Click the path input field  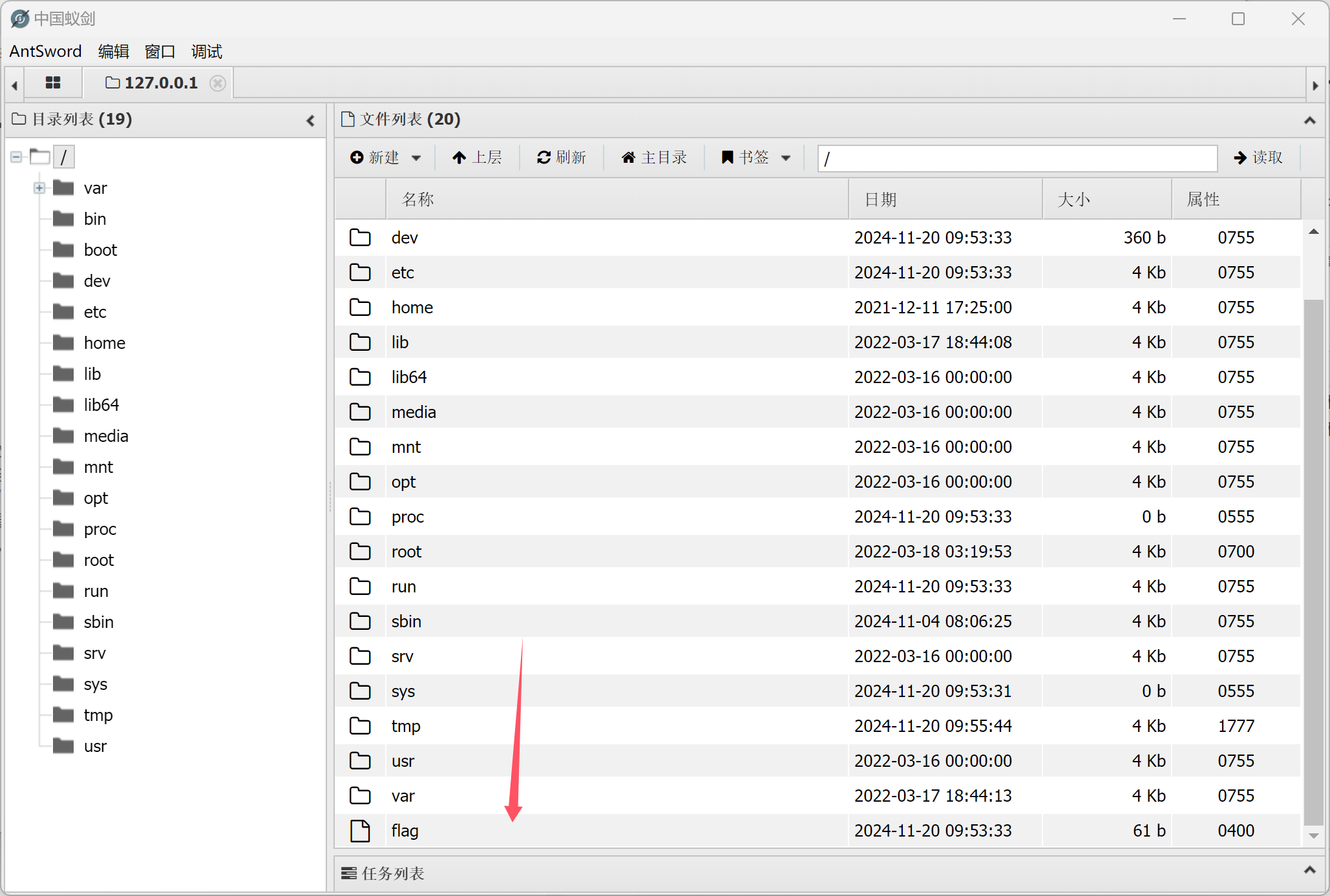coord(1017,158)
